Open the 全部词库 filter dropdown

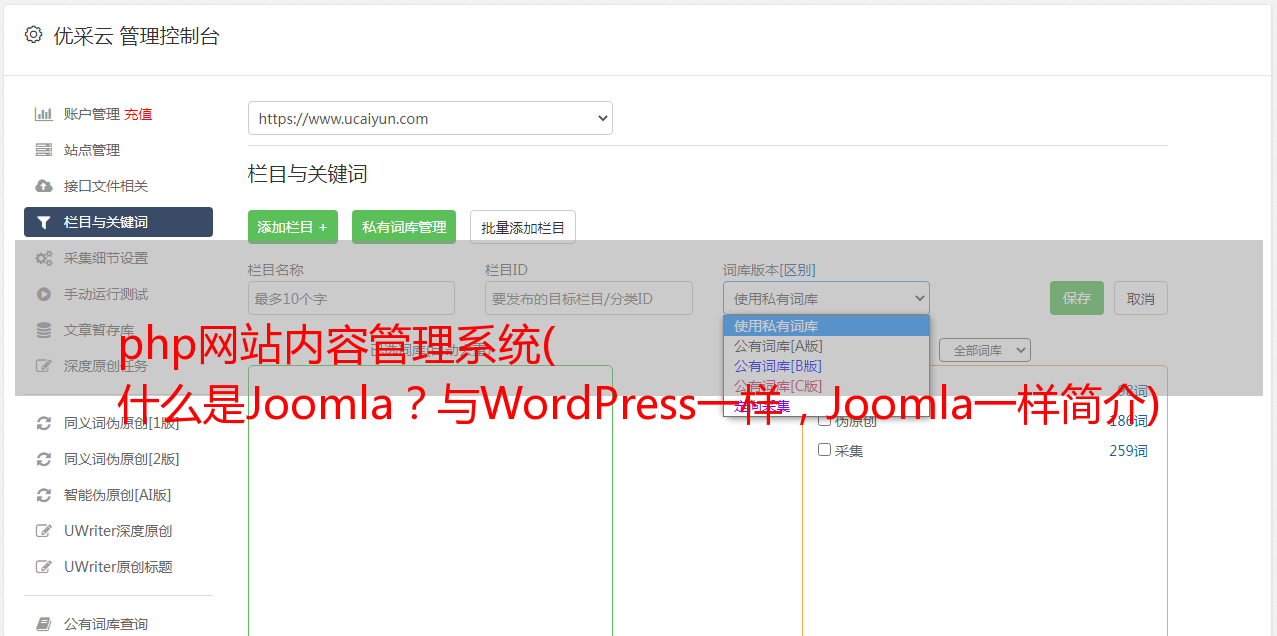coord(984,350)
